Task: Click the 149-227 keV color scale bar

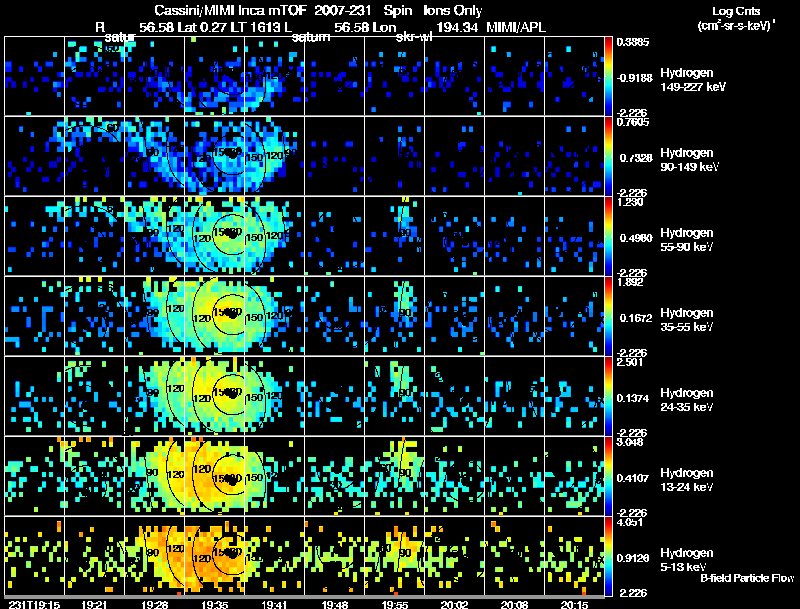Action: (x=608, y=76)
